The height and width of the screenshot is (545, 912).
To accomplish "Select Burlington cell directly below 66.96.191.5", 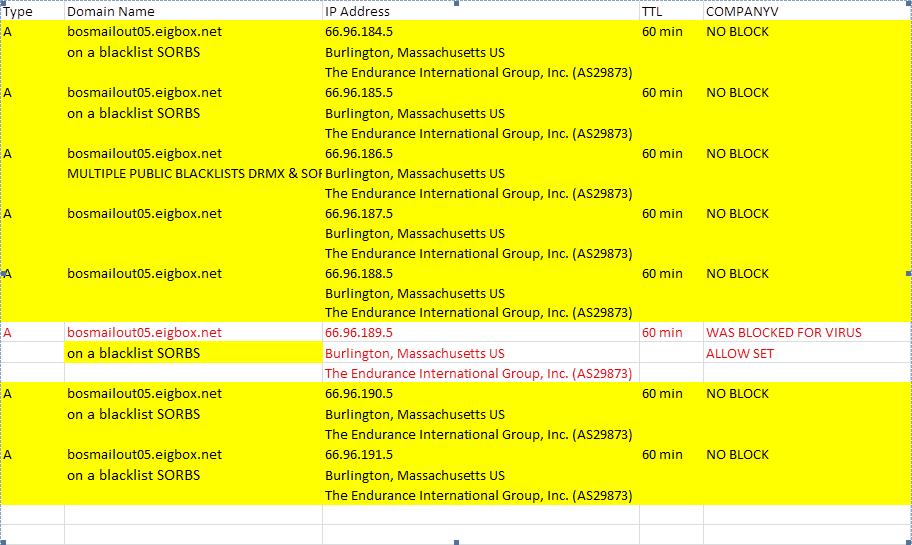I will [480, 475].
